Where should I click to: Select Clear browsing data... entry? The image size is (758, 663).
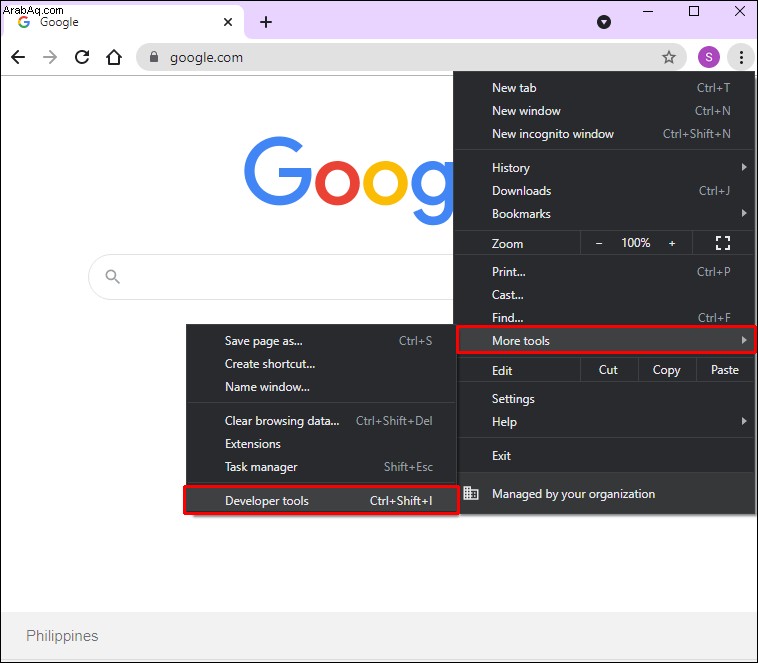tap(321, 421)
